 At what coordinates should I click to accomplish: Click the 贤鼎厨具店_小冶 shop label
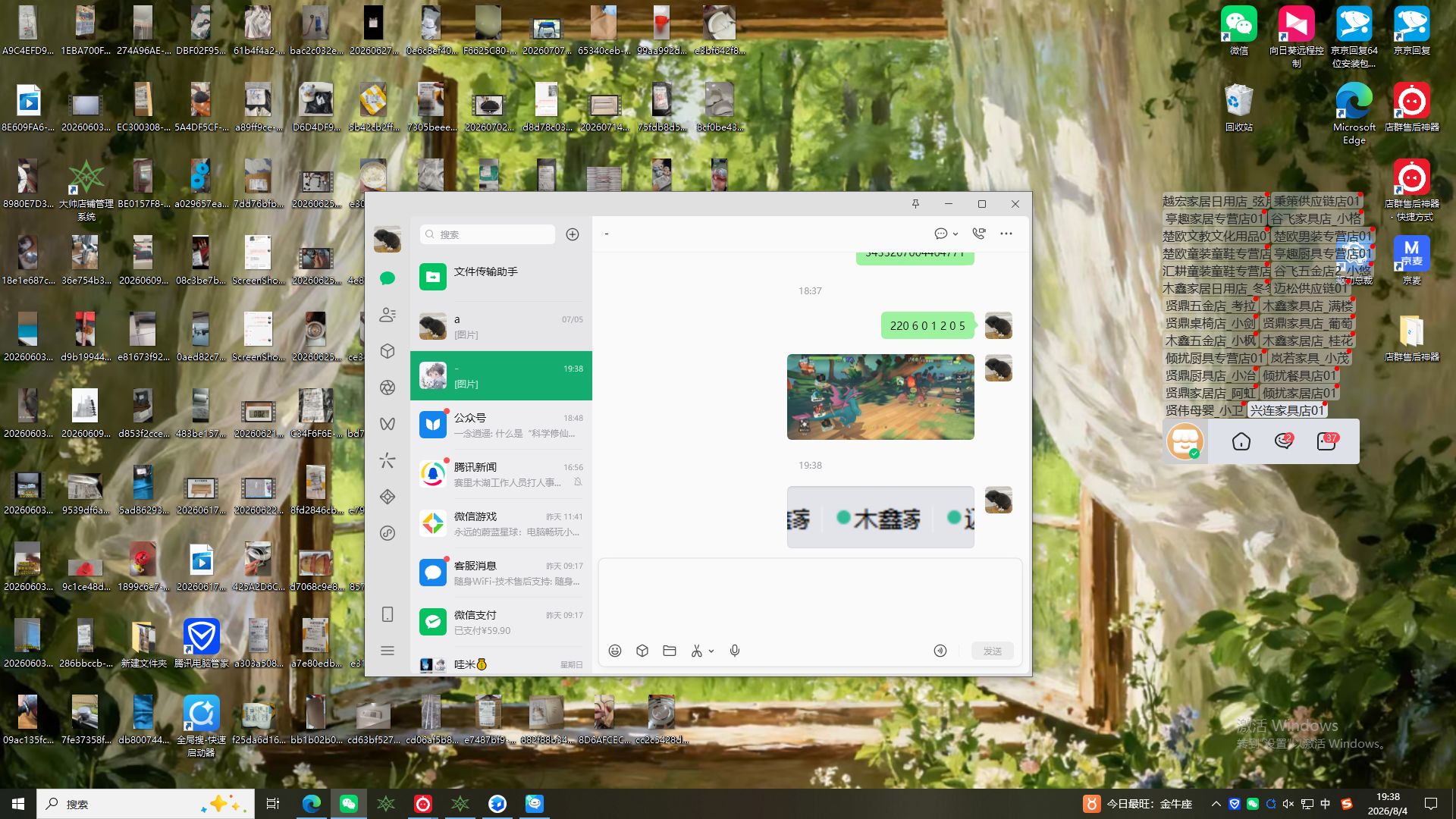(1211, 375)
